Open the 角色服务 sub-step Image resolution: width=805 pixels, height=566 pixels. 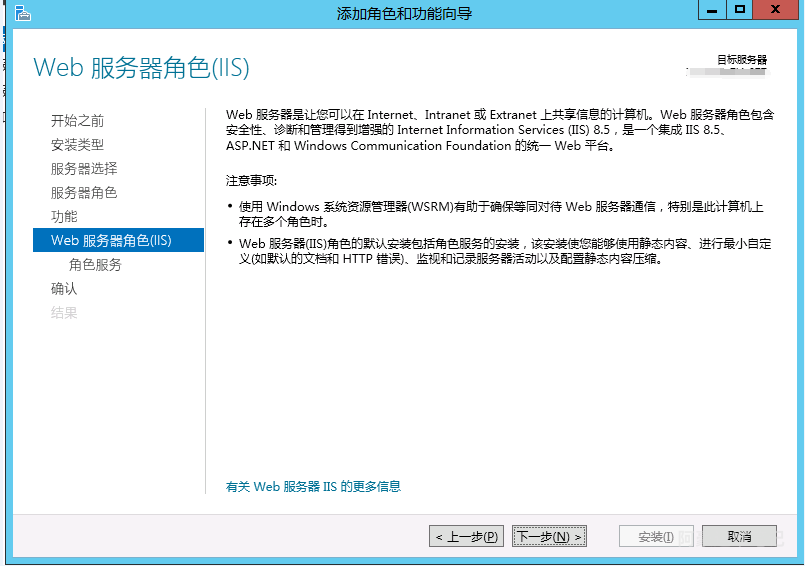coord(95,265)
